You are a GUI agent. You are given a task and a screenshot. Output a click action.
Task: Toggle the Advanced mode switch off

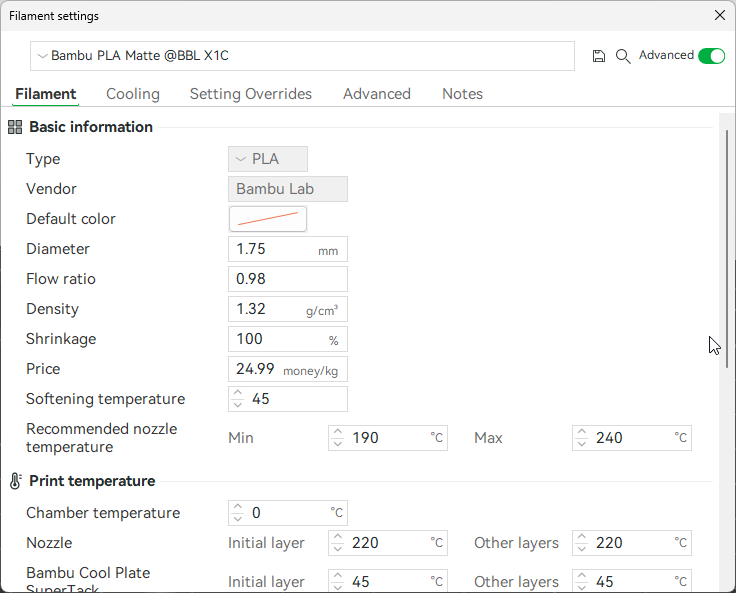tap(712, 56)
